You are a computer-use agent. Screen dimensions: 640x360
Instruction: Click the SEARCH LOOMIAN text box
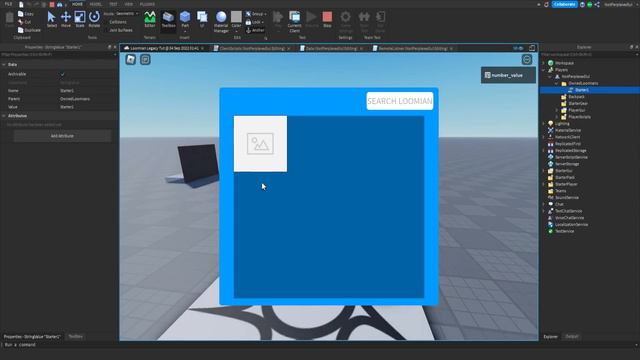(400, 101)
